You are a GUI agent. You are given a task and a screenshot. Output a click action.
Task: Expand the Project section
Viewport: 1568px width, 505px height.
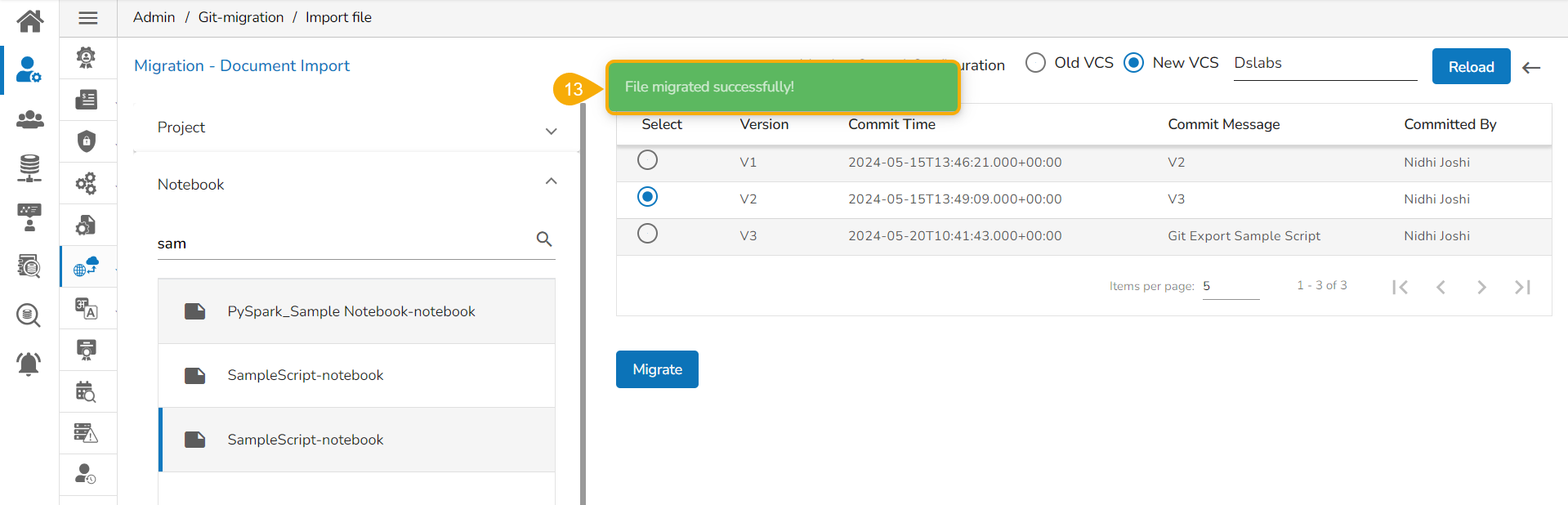[551, 131]
